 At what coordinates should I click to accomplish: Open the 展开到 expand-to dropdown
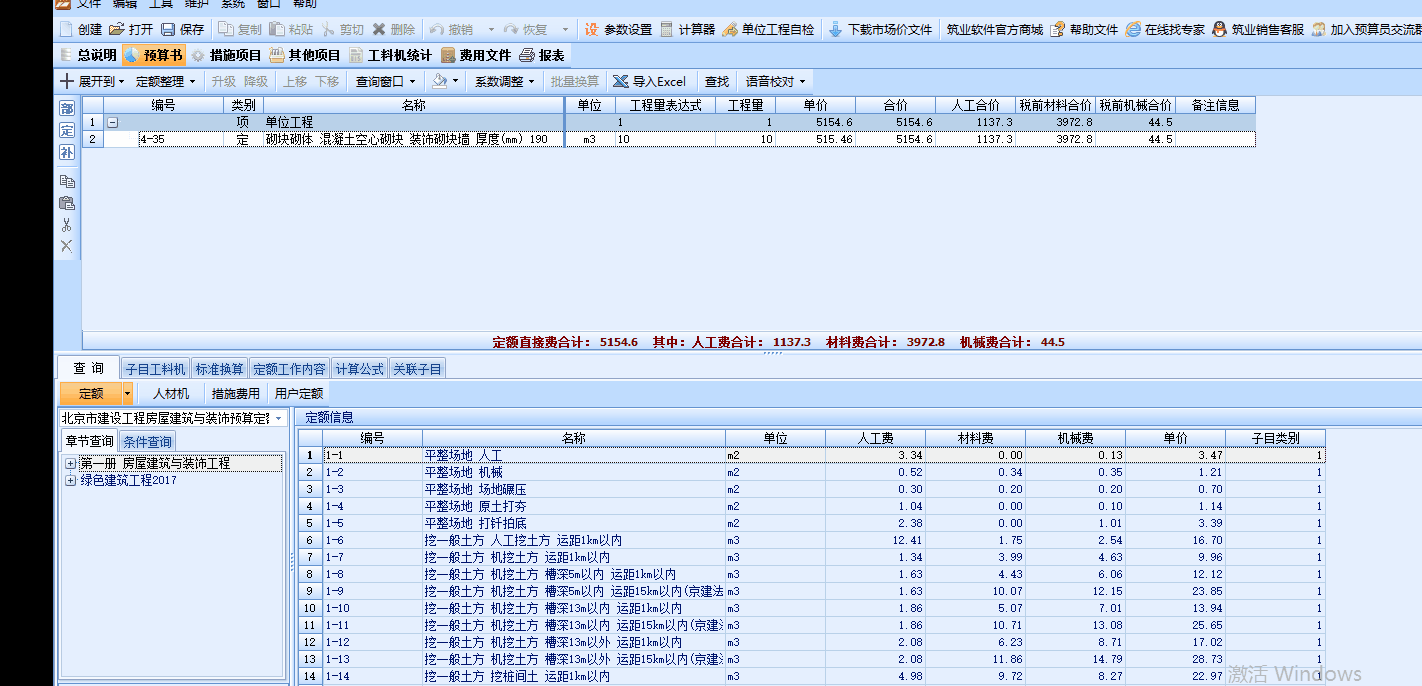[96, 81]
